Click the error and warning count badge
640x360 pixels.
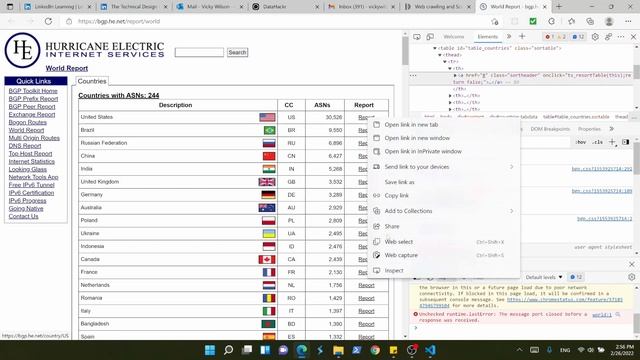556,37
